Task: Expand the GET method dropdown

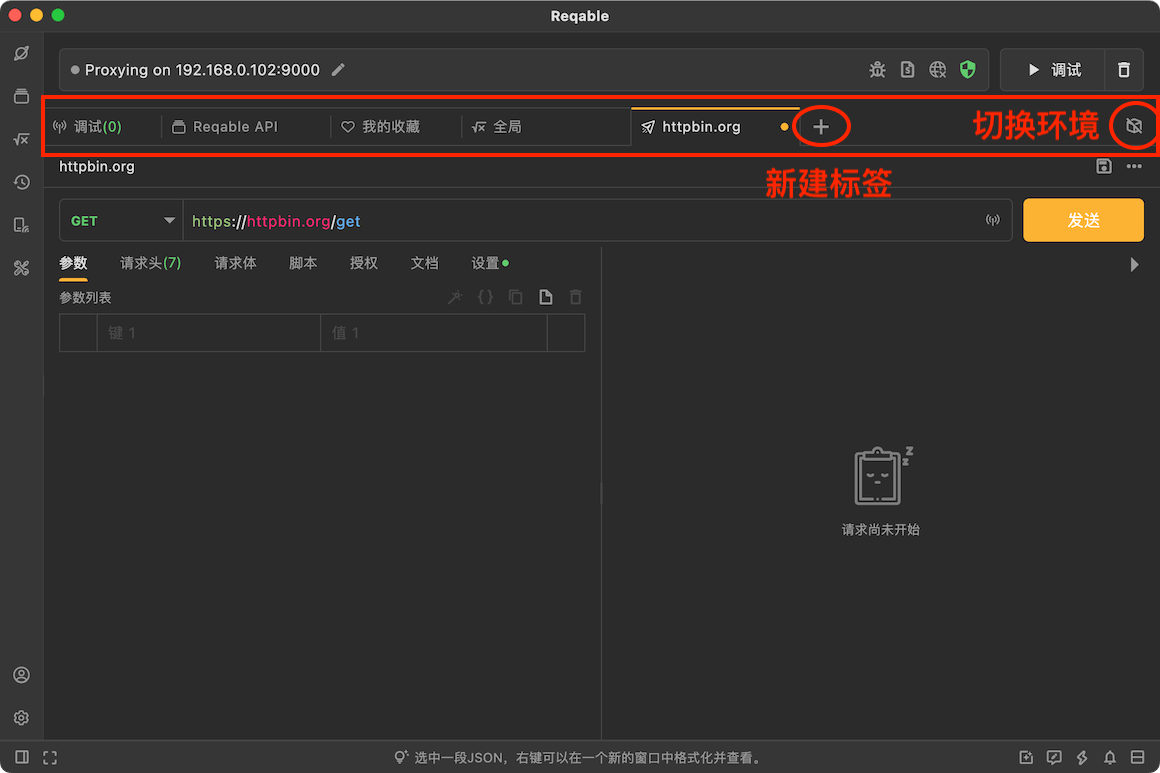Action: pyautogui.click(x=121, y=220)
